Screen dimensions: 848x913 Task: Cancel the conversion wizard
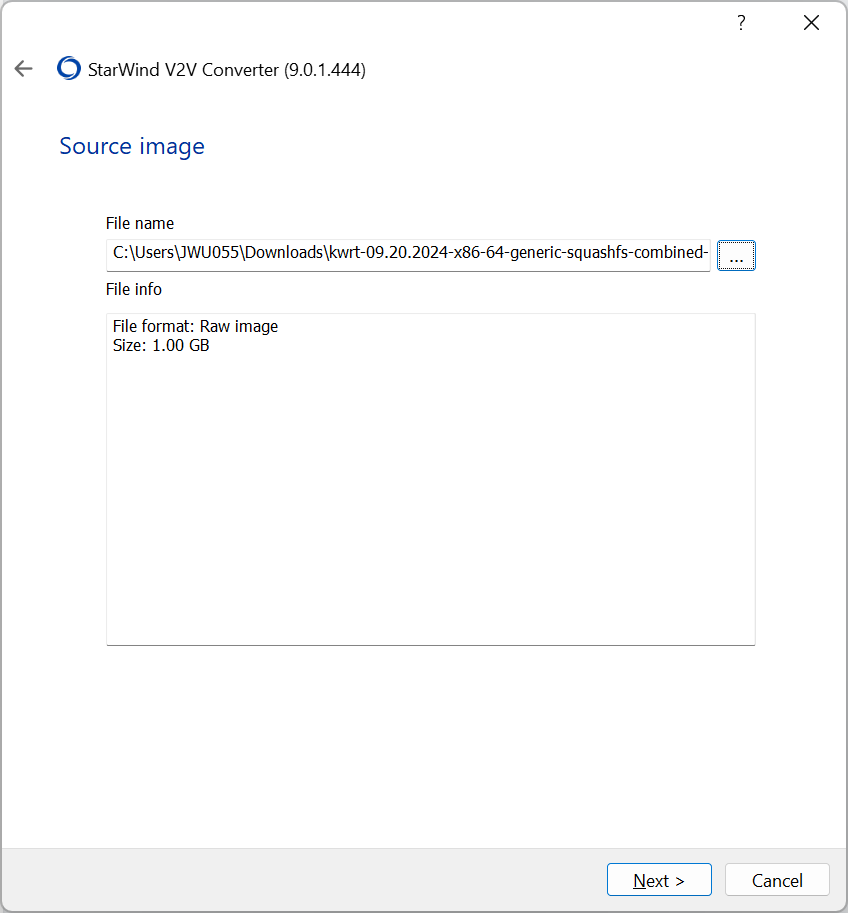777,880
